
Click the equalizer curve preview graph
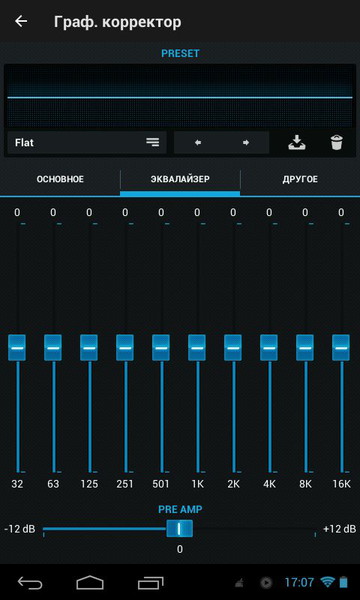click(x=180, y=96)
